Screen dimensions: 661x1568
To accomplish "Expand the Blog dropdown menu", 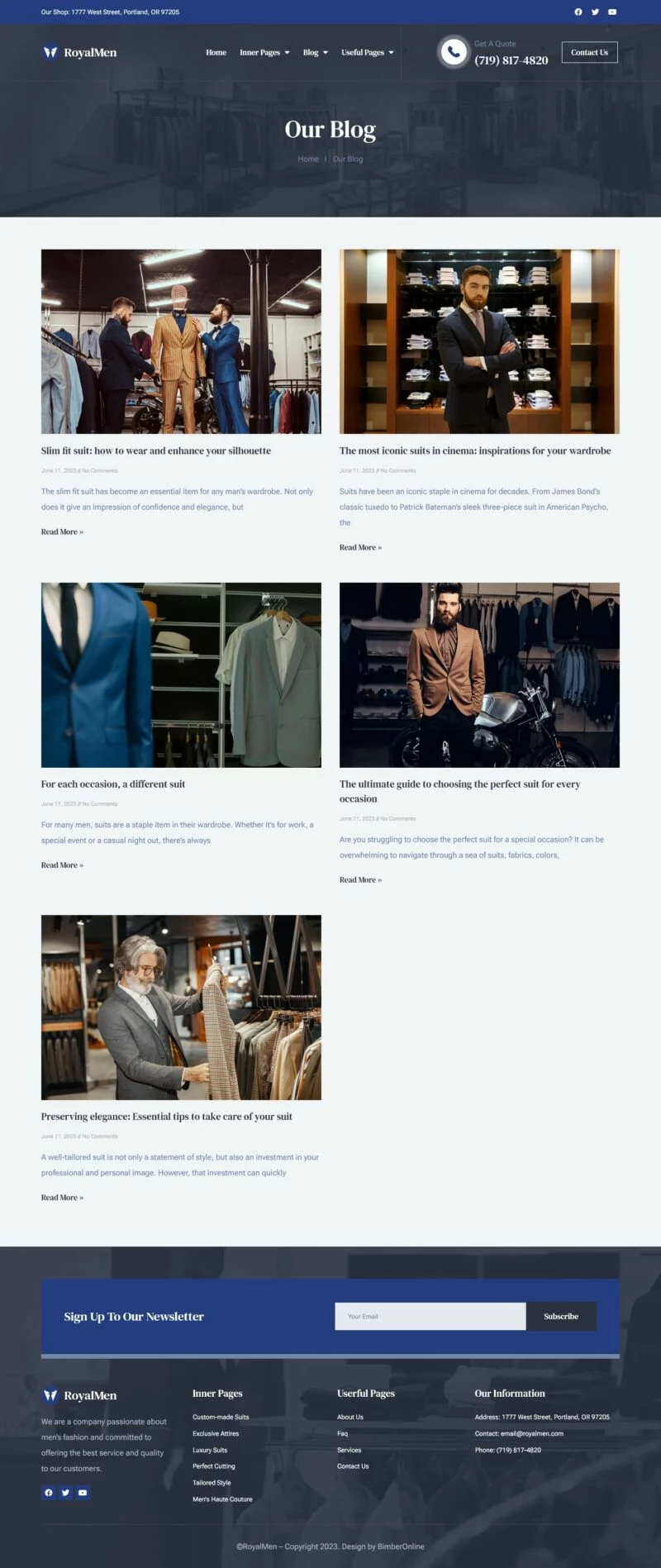I will (316, 52).
